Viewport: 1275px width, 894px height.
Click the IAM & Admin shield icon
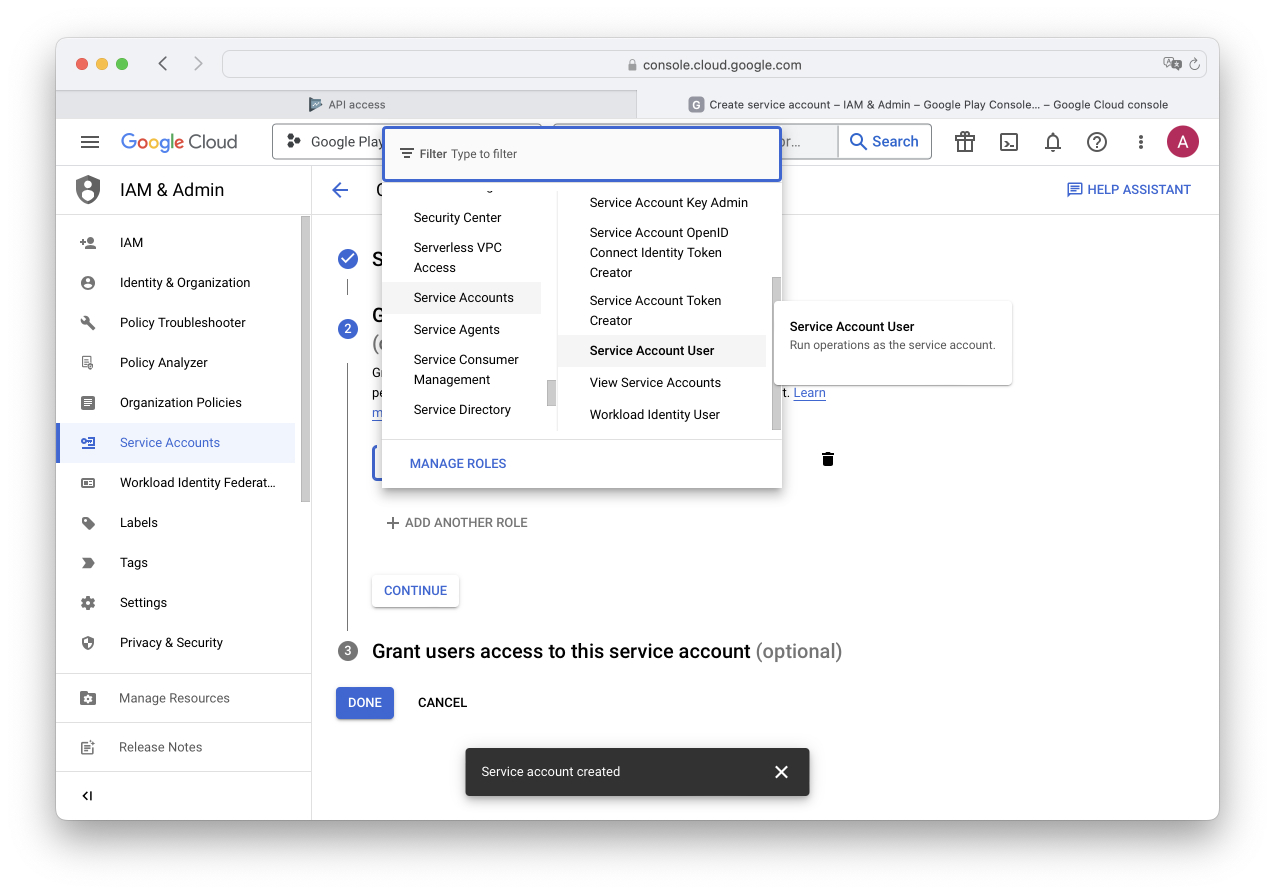click(88, 190)
